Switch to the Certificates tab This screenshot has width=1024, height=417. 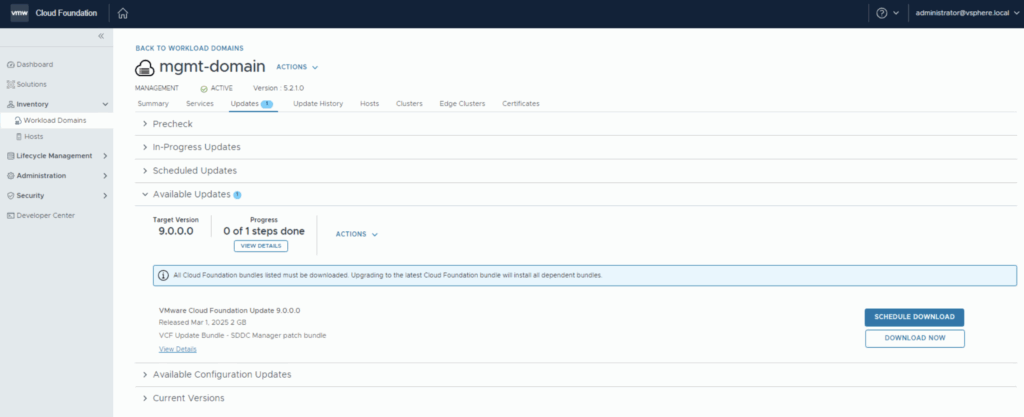[520, 103]
